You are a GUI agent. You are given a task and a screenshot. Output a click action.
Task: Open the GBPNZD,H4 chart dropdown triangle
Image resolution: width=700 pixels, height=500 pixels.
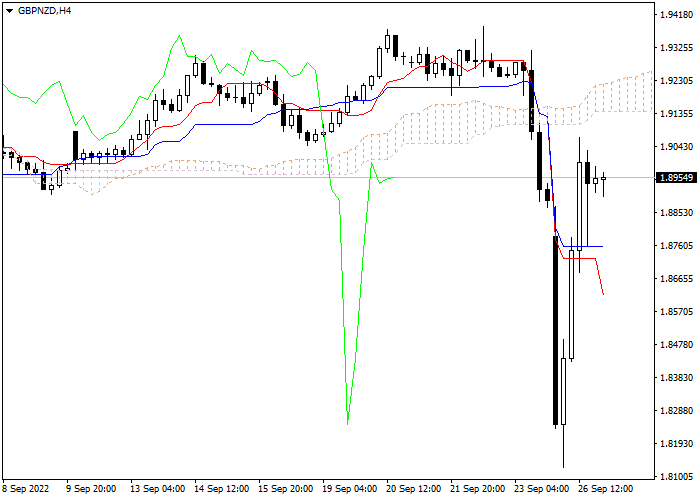9,11
